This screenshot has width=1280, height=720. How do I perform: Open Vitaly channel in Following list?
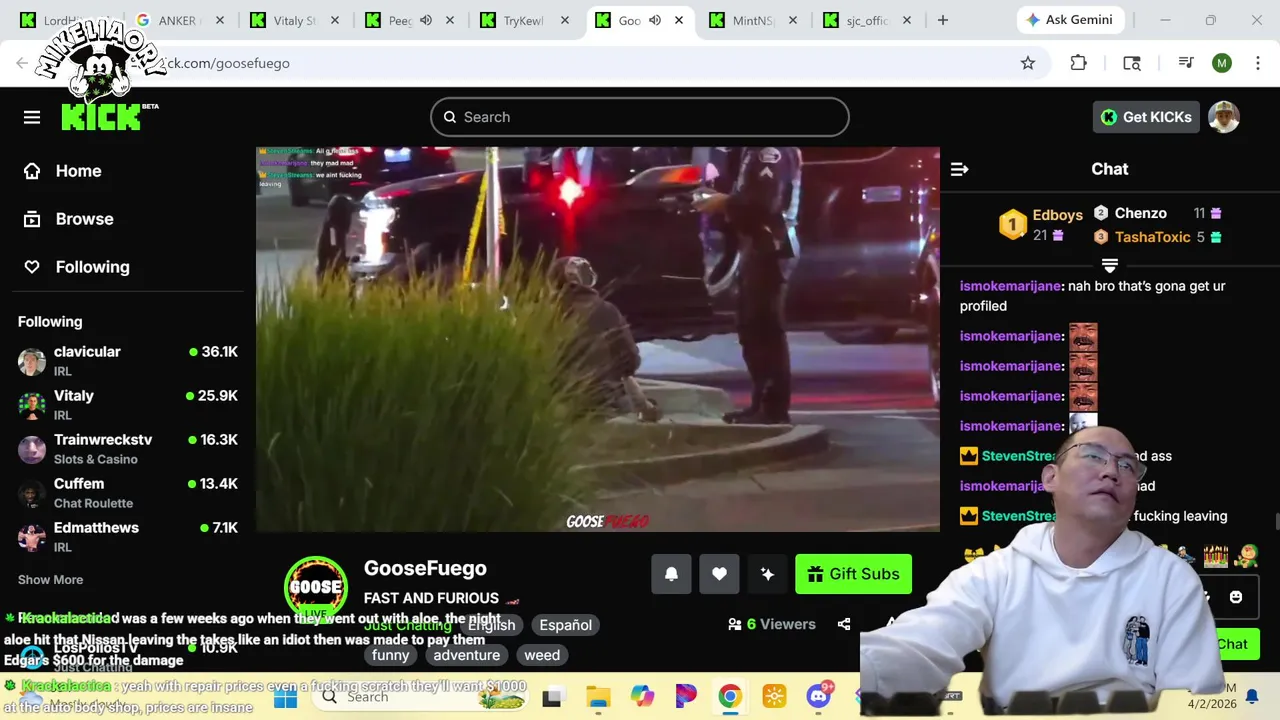tap(128, 405)
